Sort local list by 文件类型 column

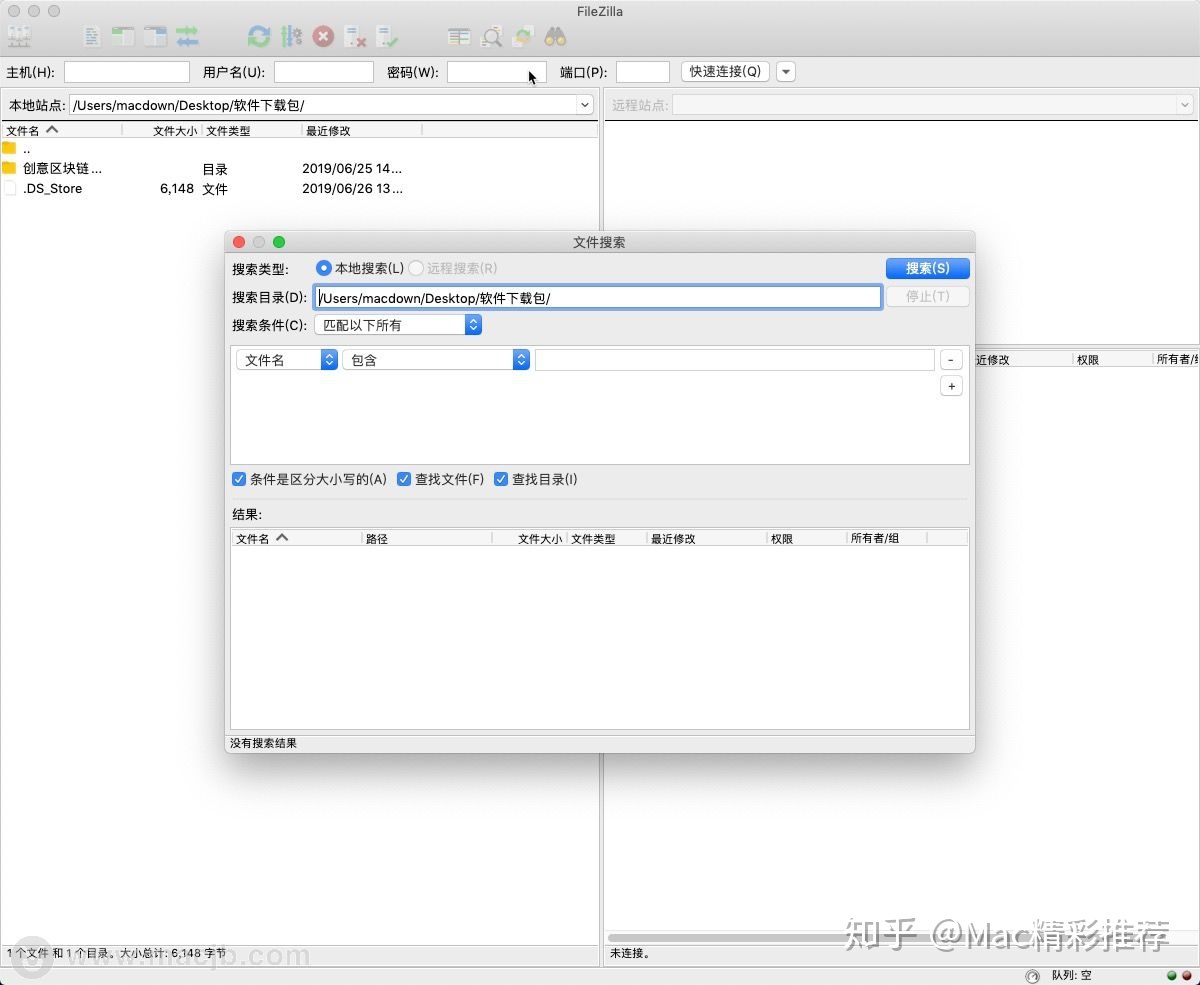click(251, 130)
